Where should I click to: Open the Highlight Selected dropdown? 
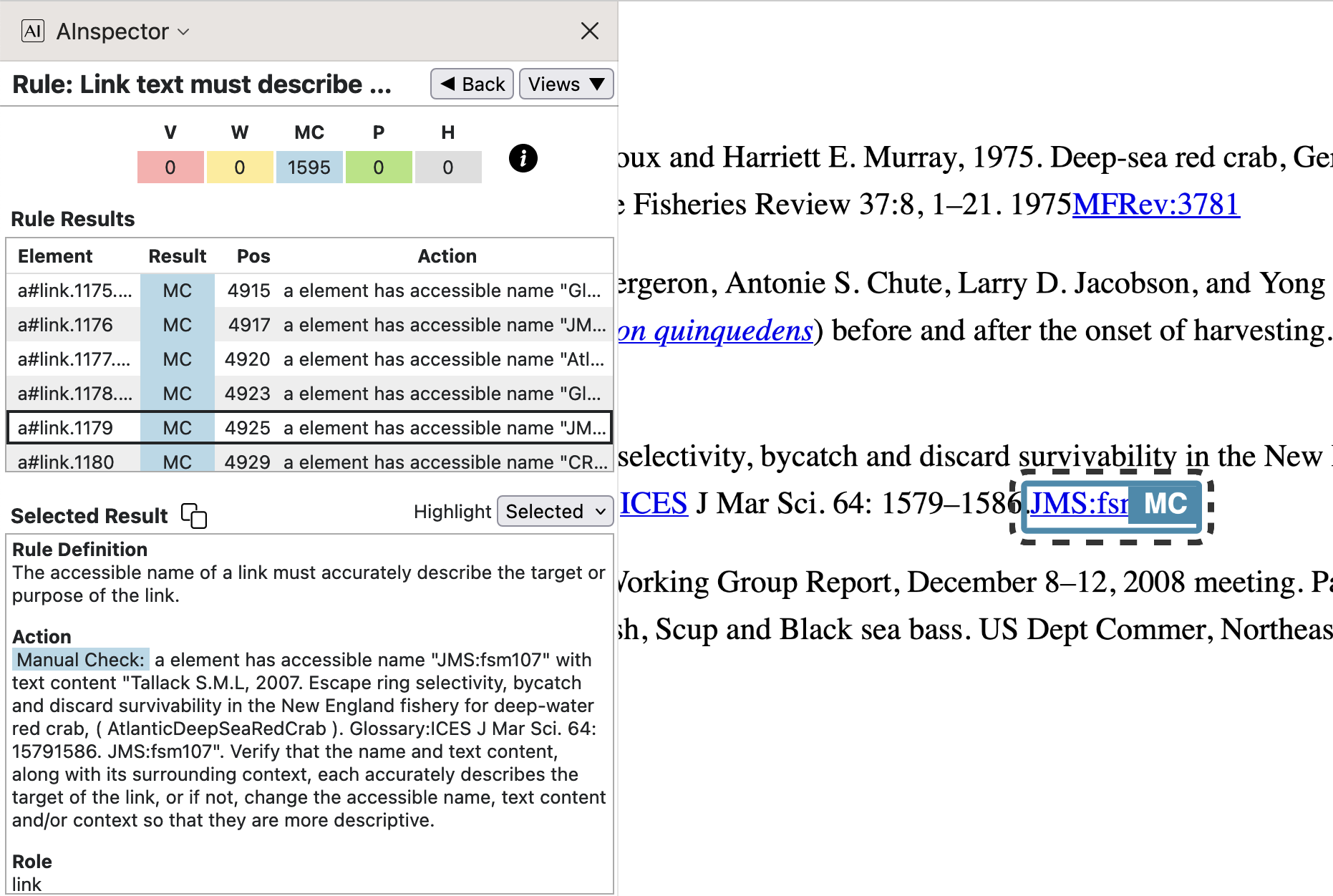click(x=555, y=512)
